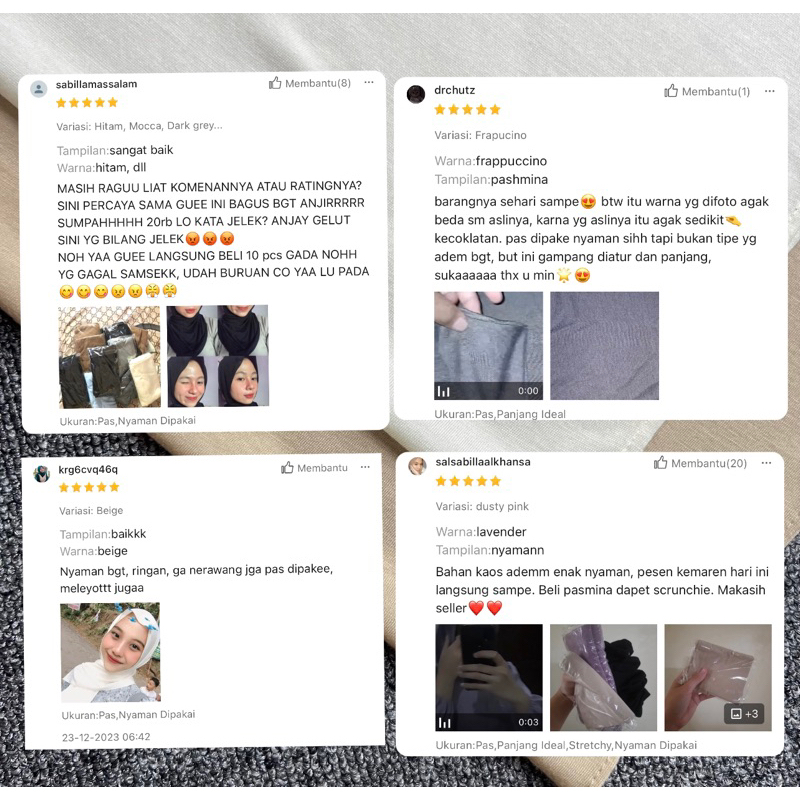Tap the Membantu(20) thumbs-up on salsabillaalkhansa's review
Screen dimensions: 800x800
coord(701,463)
